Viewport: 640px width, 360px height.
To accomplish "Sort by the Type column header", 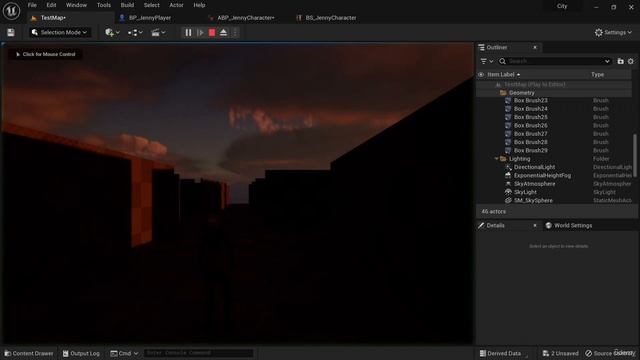I will point(598,74).
